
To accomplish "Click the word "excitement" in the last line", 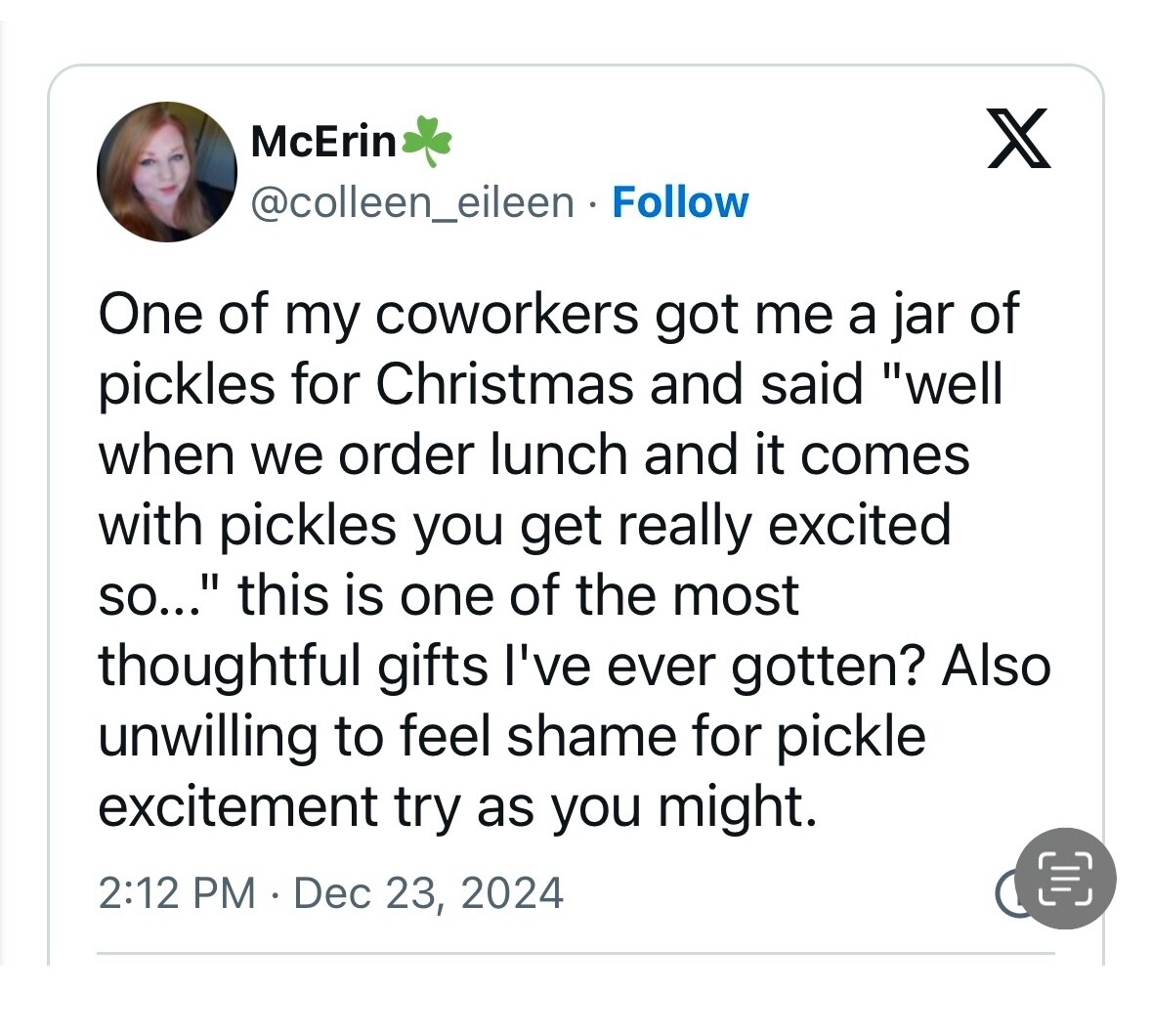I will (238, 806).
